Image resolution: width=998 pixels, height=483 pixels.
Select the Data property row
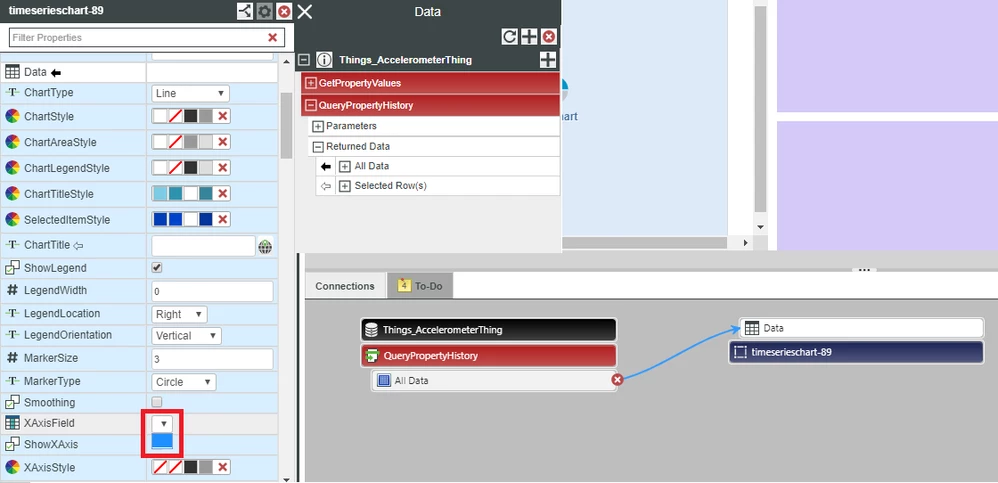(x=139, y=73)
